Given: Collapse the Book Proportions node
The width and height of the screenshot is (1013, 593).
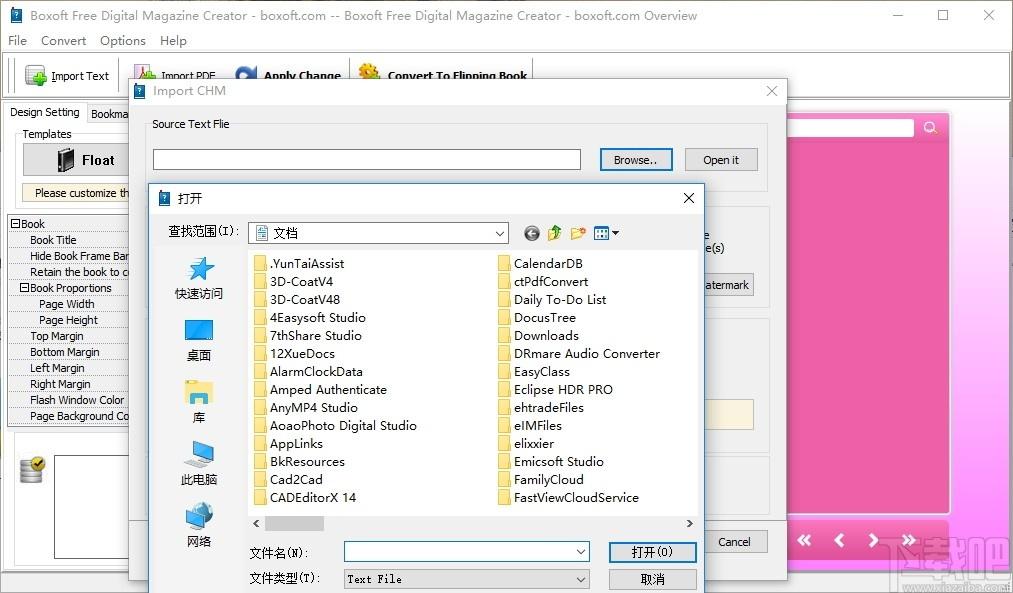Looking at the screenshot, I should click(x=24, y=287).
